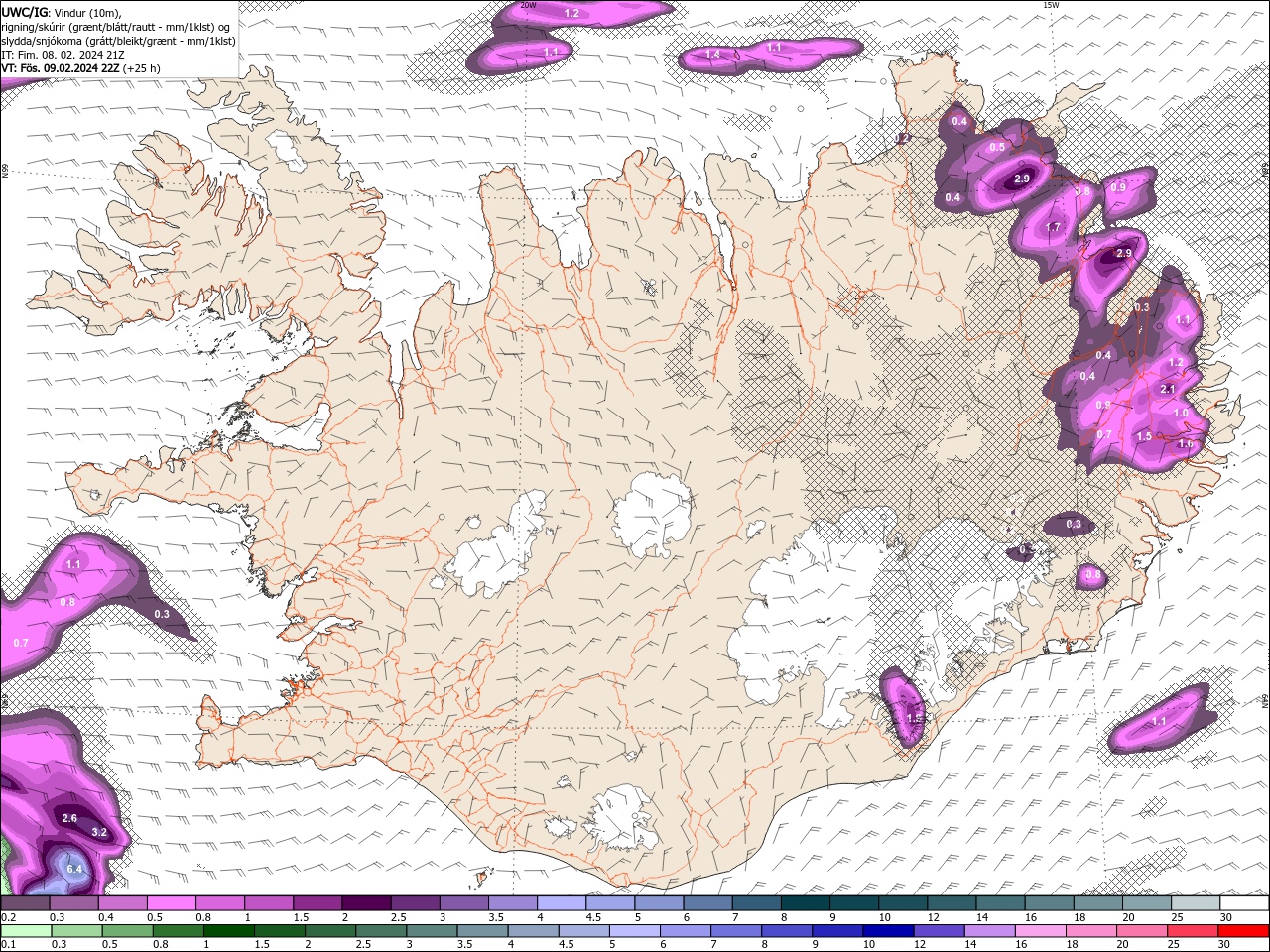This screenshot has width=1270, height=952.
Task: Click the 'IT: Fim. 08. 02. 2024 21Z' line
Action: tap(63, 55)
